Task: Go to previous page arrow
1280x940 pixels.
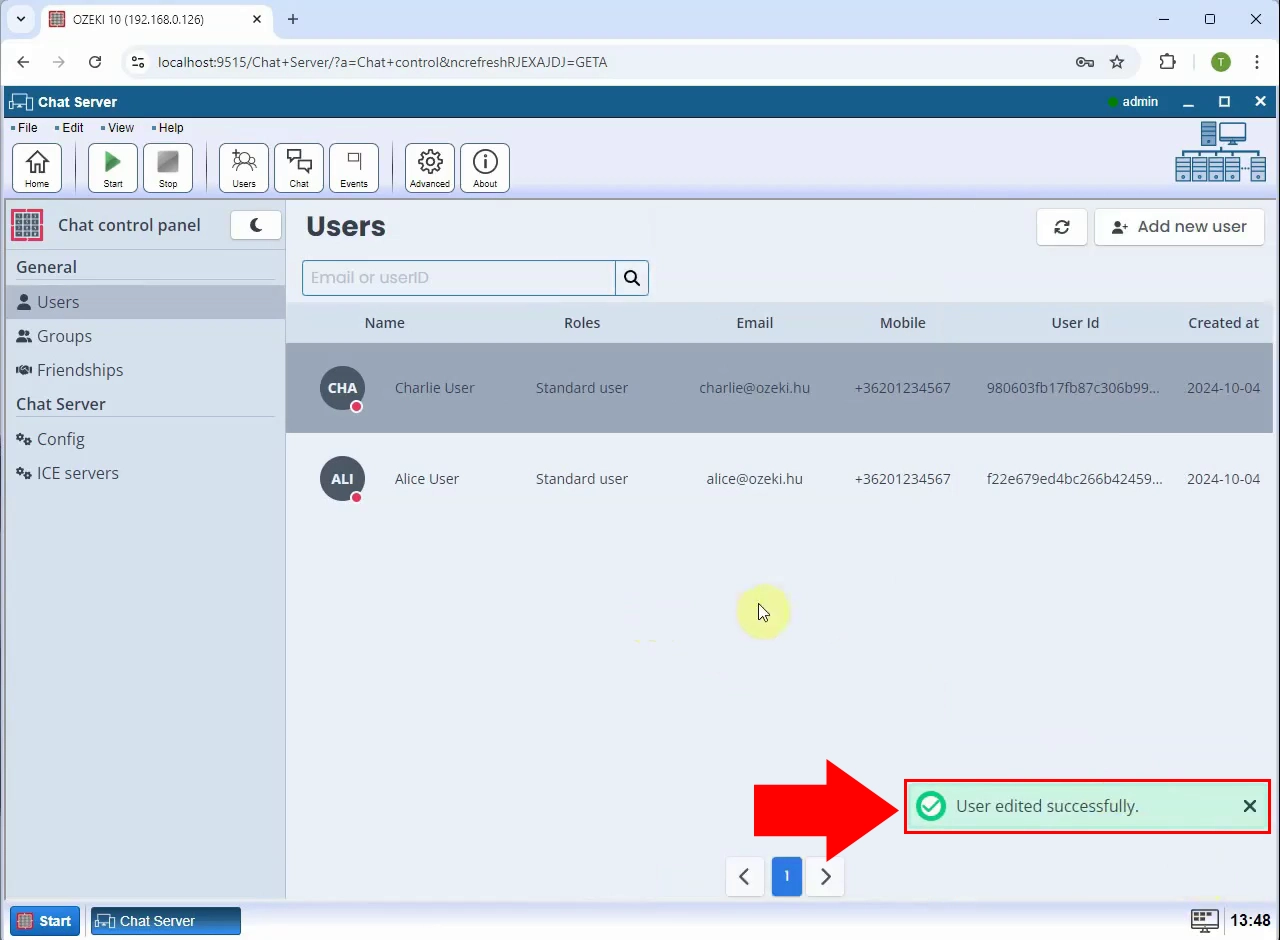Action: point(744,877)
